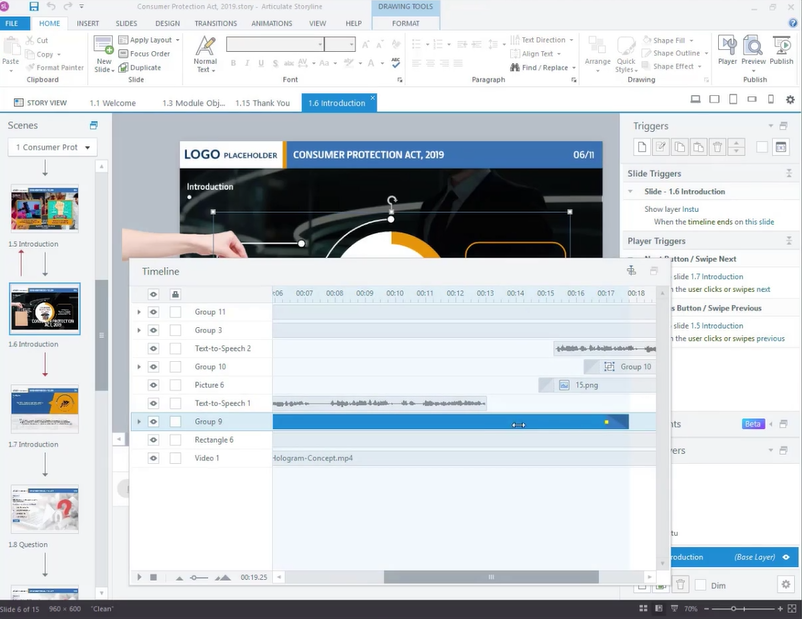Click the Focus Order button
The height and width of the screenshot is (619, 802).
(144, 54)
